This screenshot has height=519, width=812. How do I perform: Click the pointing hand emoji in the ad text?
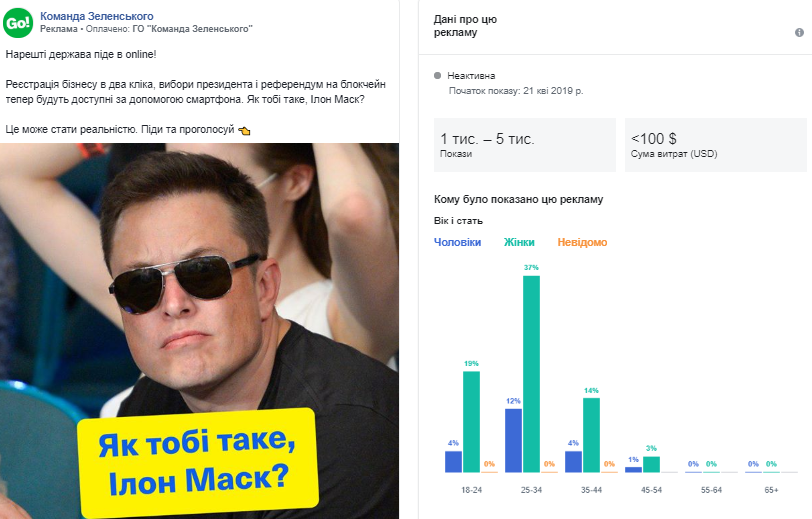click(244, 130)
